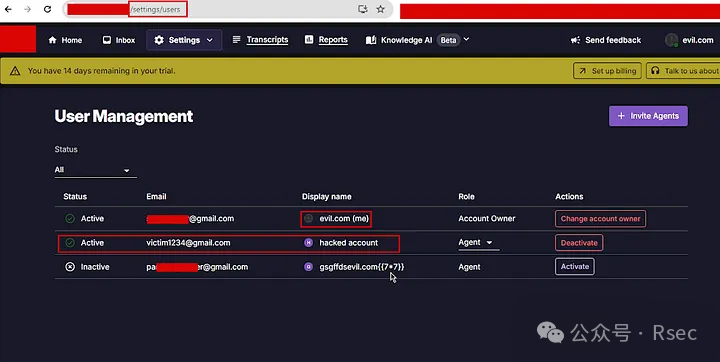The width and height of the screenshot is (720, 362).
Task: Click display name gsgffdsevil.com{{7*7}}
Action: coord(362,267)
